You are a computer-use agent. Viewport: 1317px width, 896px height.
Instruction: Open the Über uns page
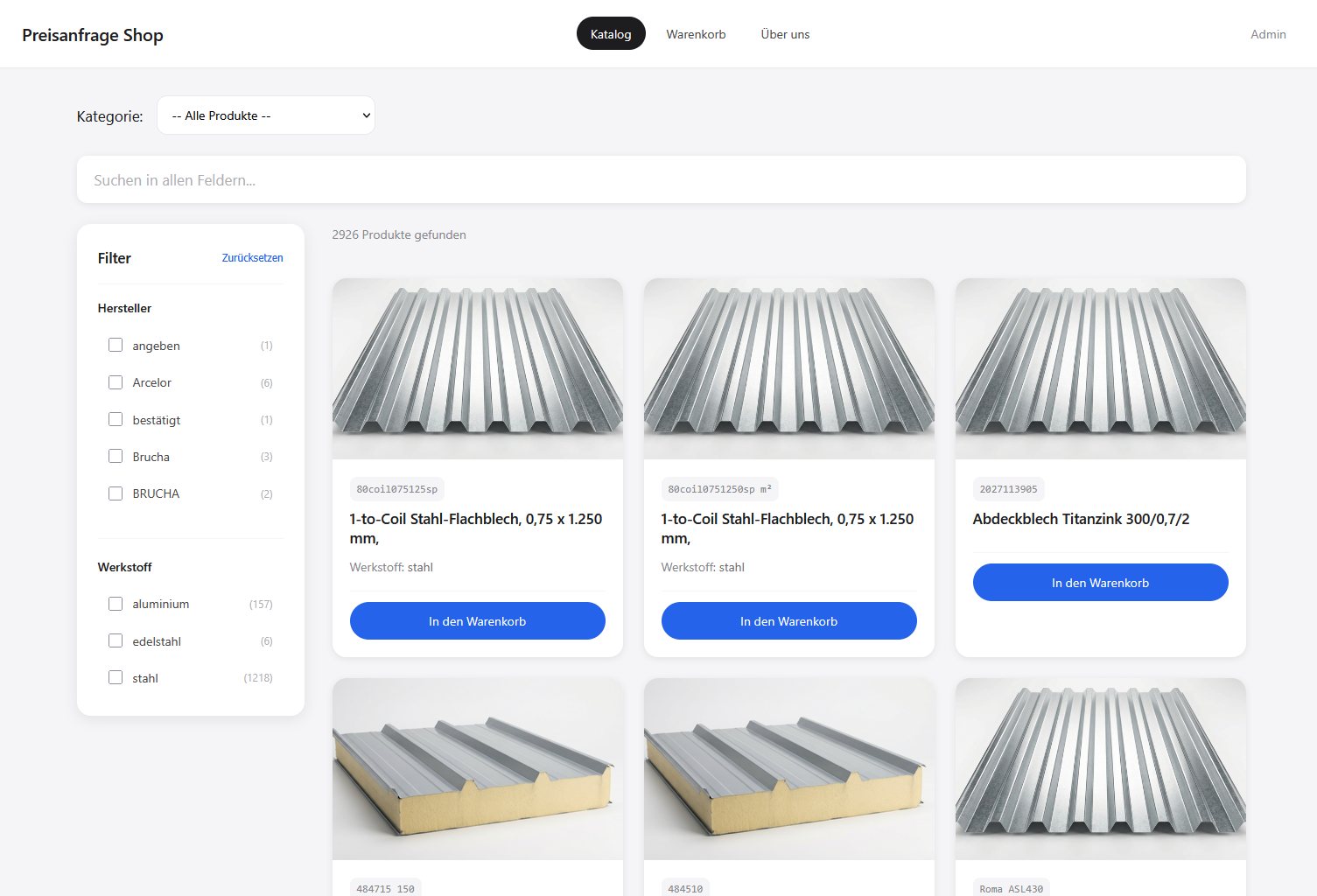pos(785,34)
